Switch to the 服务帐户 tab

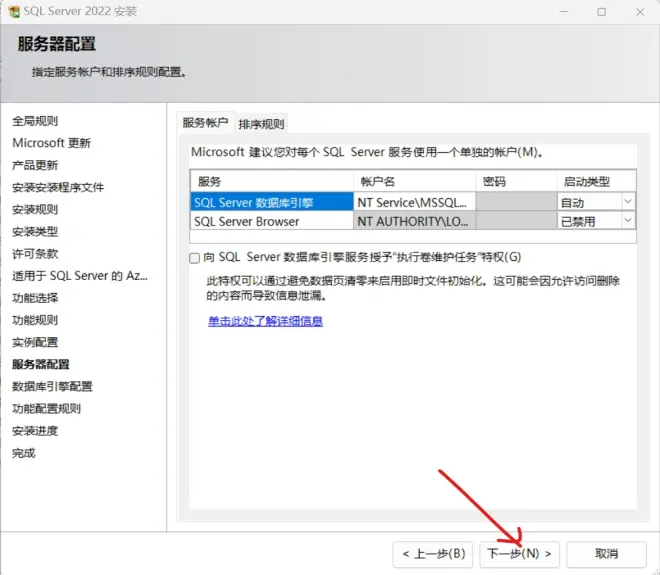point(205,123)
